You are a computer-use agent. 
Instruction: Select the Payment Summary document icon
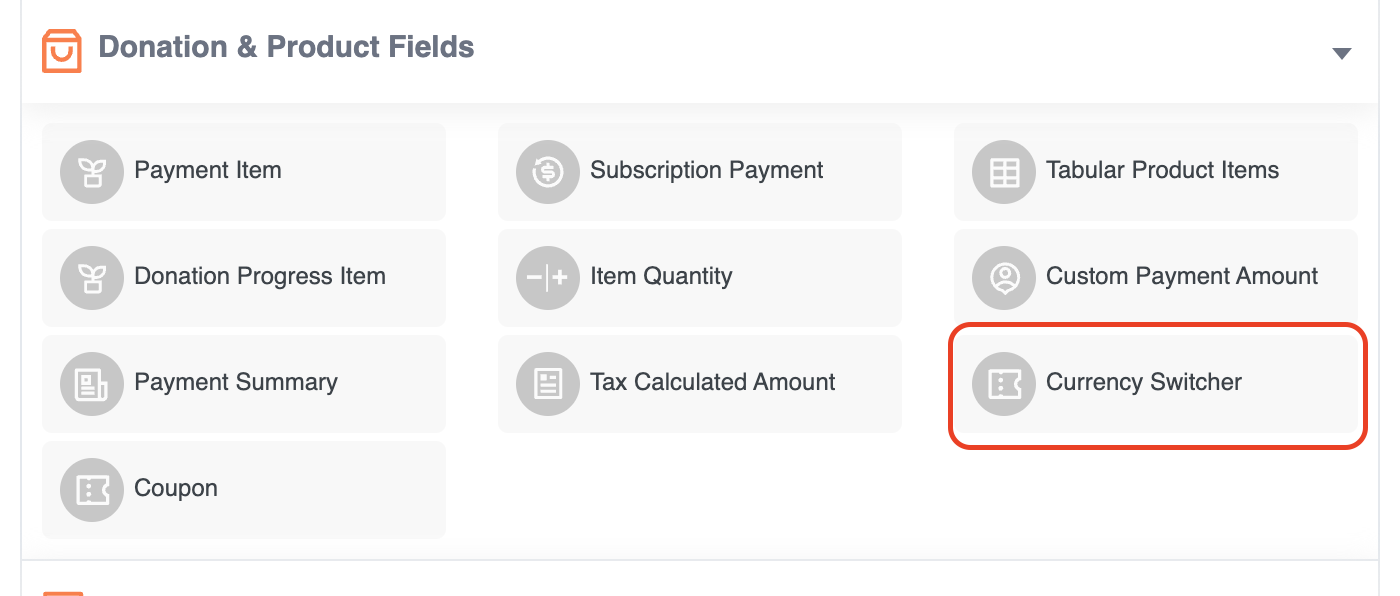pyautogui.click(x=92, y=383)
